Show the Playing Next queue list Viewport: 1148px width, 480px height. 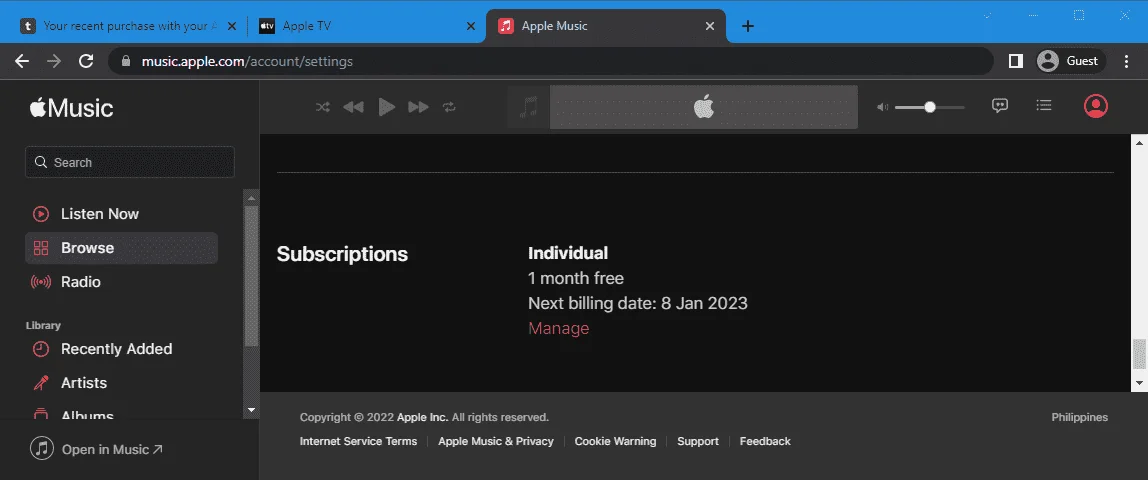coord(1044,105)
